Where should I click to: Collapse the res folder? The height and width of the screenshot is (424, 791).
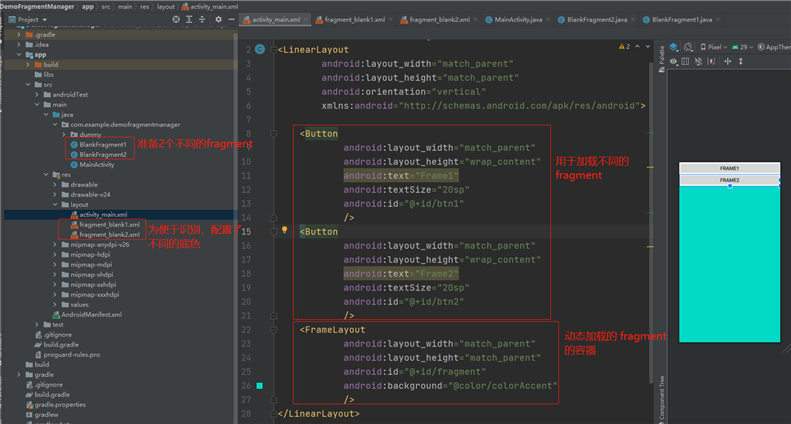[46, 175]
